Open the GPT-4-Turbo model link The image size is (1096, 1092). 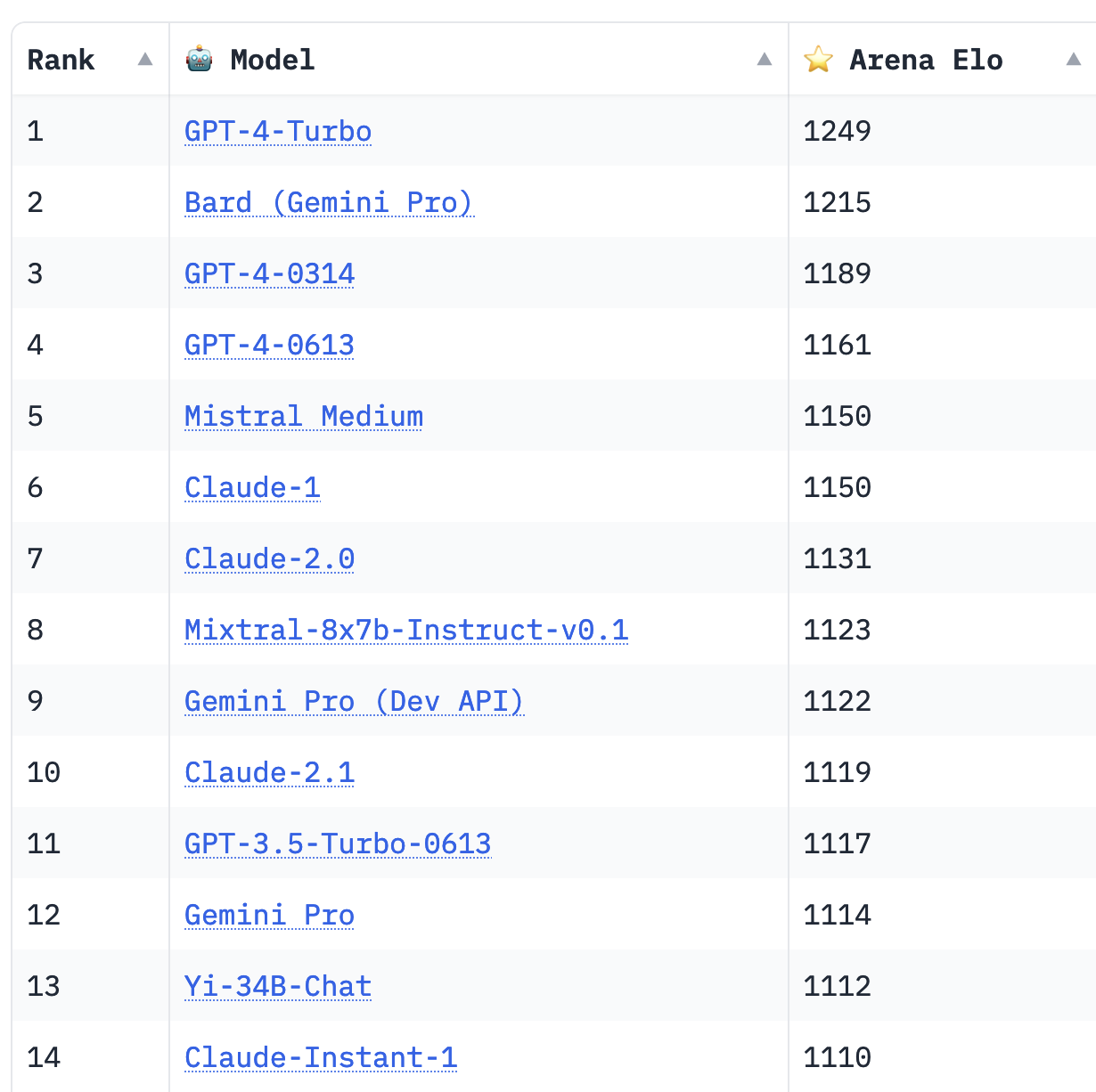(278, 131)
